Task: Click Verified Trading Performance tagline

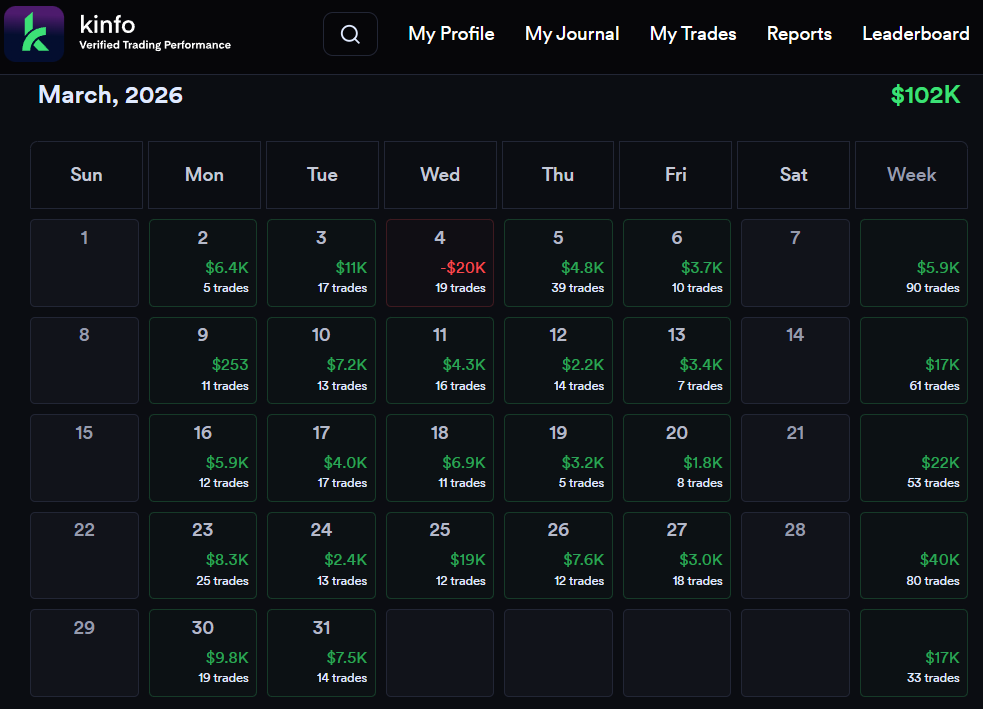Action: pyautogui.click(x=155, y=45)
